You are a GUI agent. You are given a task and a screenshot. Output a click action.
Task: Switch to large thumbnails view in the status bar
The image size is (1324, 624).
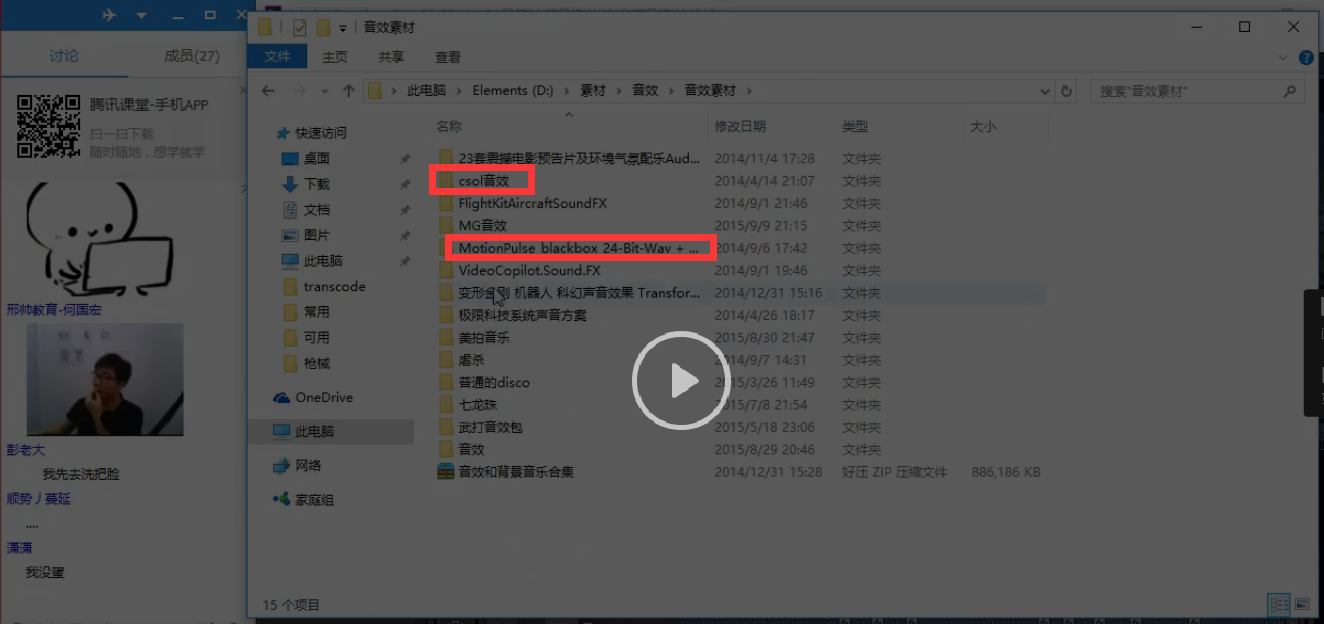(x=1302, y=605)
